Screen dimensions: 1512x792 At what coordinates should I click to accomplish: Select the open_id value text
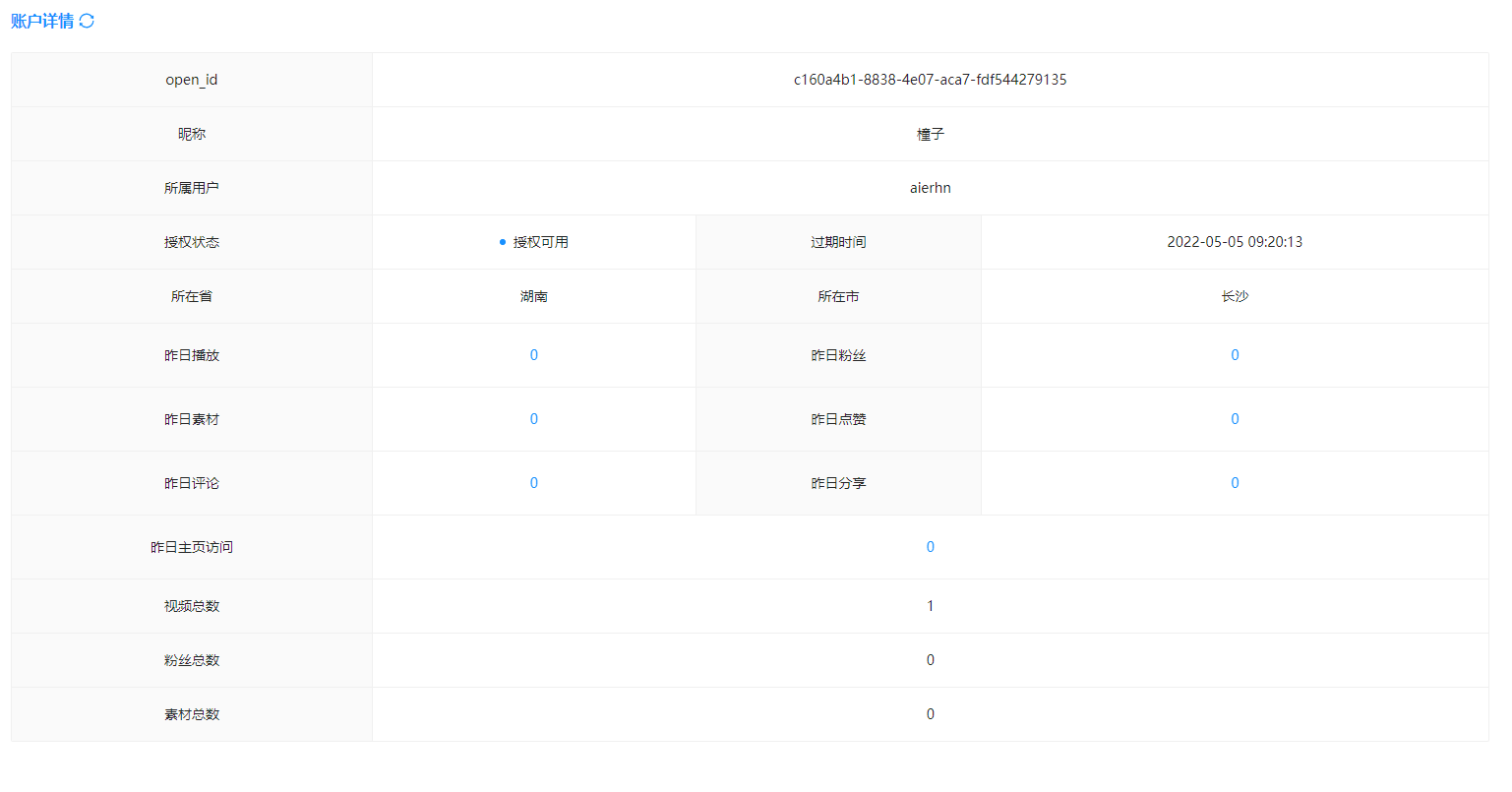point(930,80)
